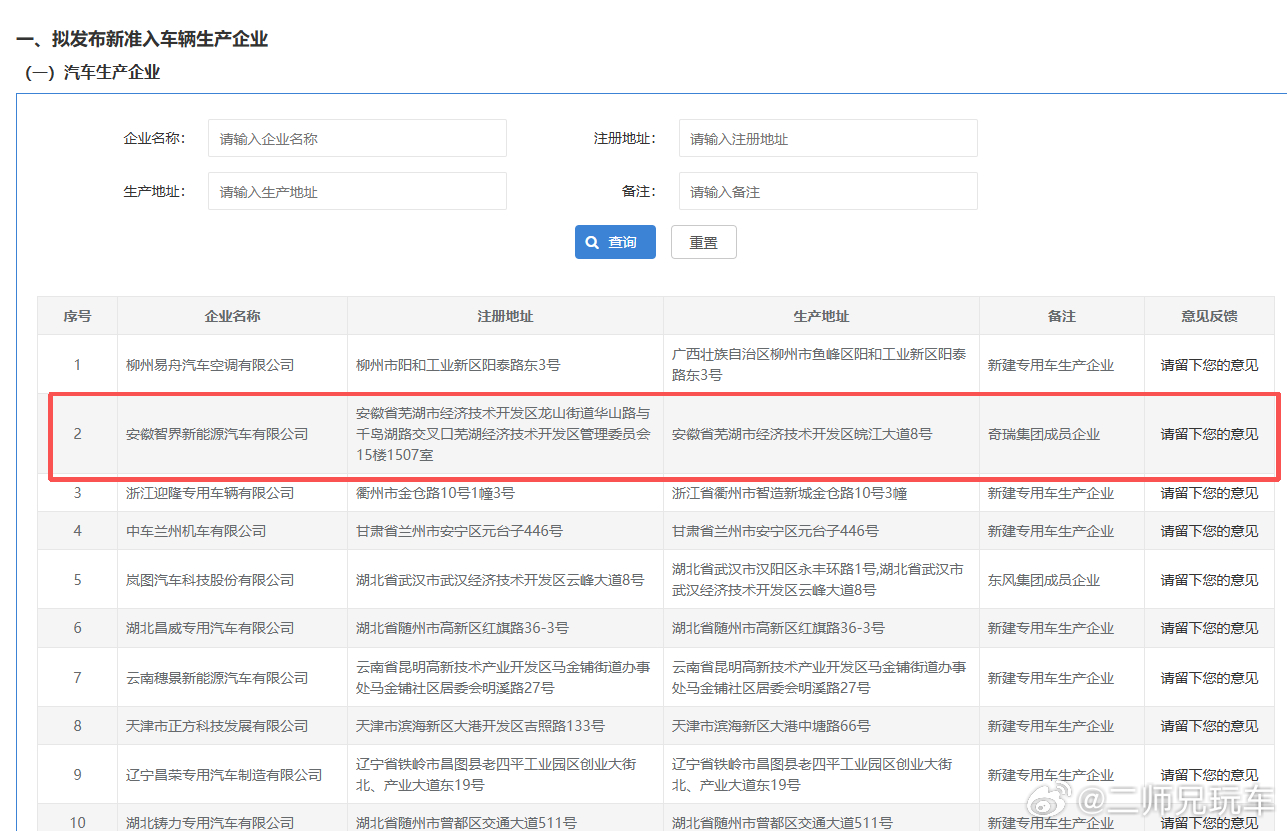Click the 重置 reset button

tap(704, 242)
